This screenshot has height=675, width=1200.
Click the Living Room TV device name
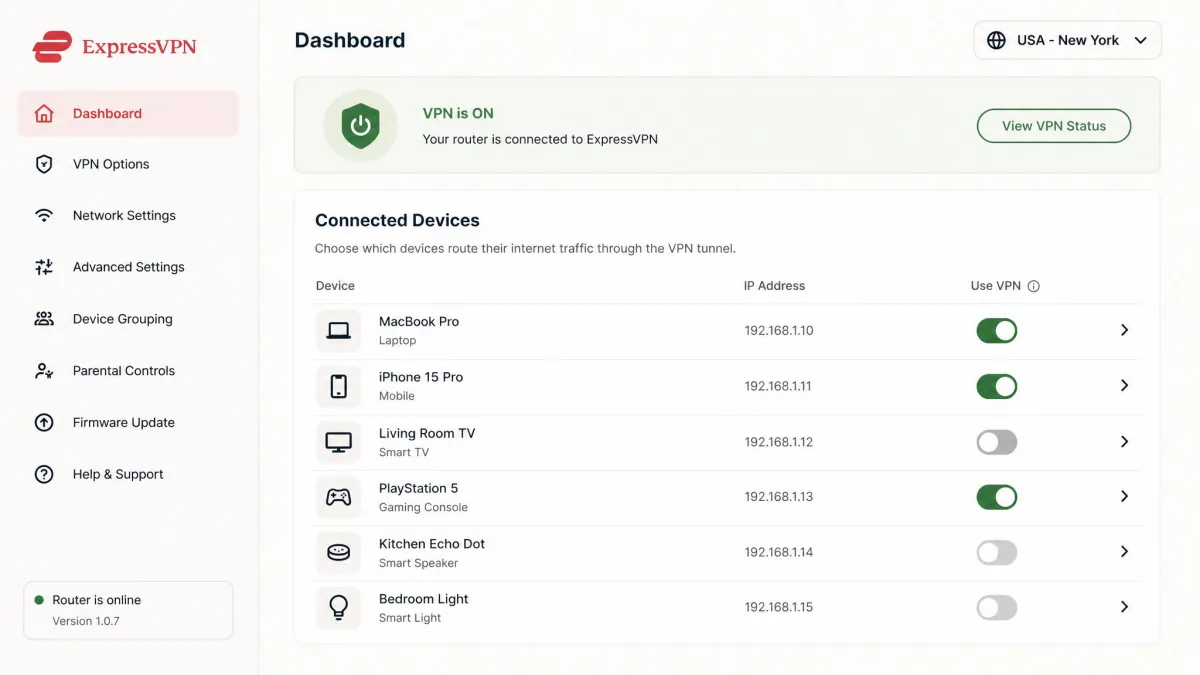pyautogui.click(x=427, y=434)
